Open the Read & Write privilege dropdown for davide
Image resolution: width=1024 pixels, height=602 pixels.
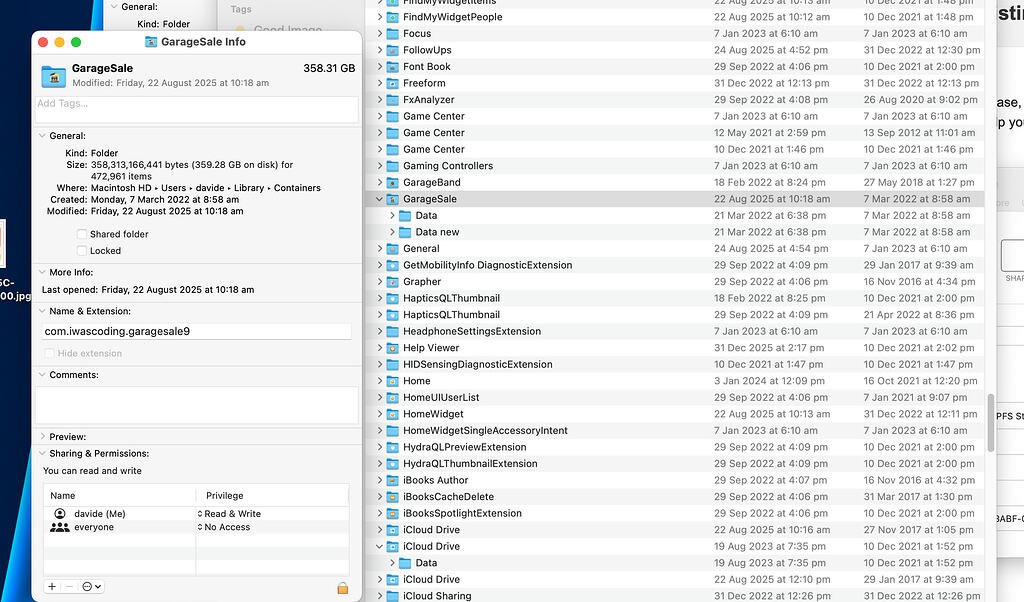pyautogui.click(x=233, y=513)
